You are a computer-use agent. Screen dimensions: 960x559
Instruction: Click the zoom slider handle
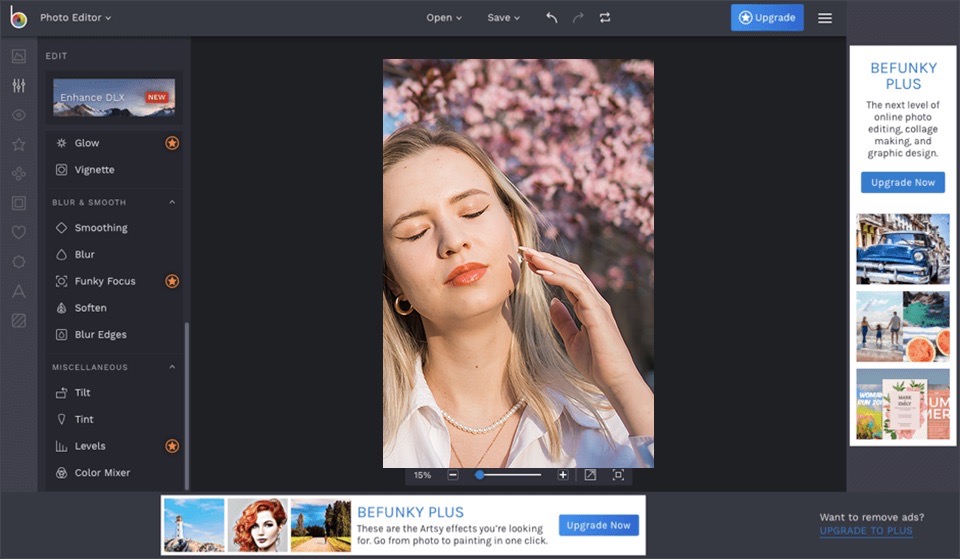[x=479, y=475]
